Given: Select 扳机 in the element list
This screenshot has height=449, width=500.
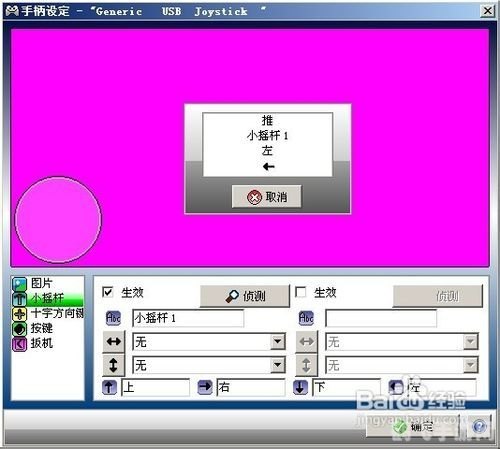Looking at the screenshot, I should 48,343.
